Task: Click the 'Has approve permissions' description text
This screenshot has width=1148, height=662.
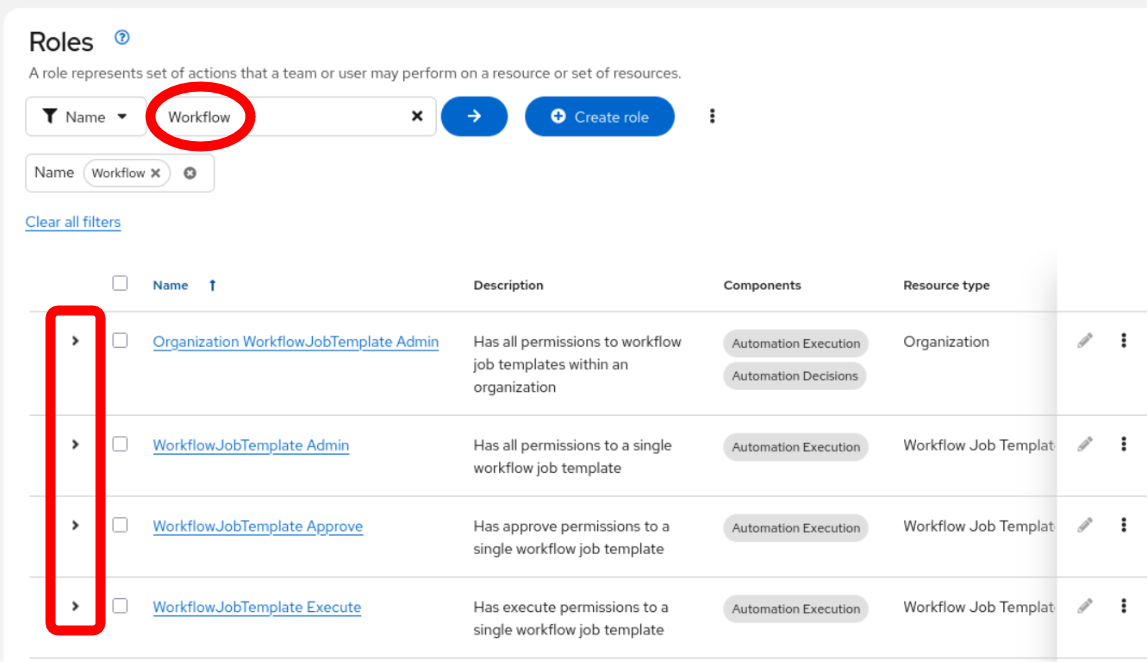Action: [571, 538]
